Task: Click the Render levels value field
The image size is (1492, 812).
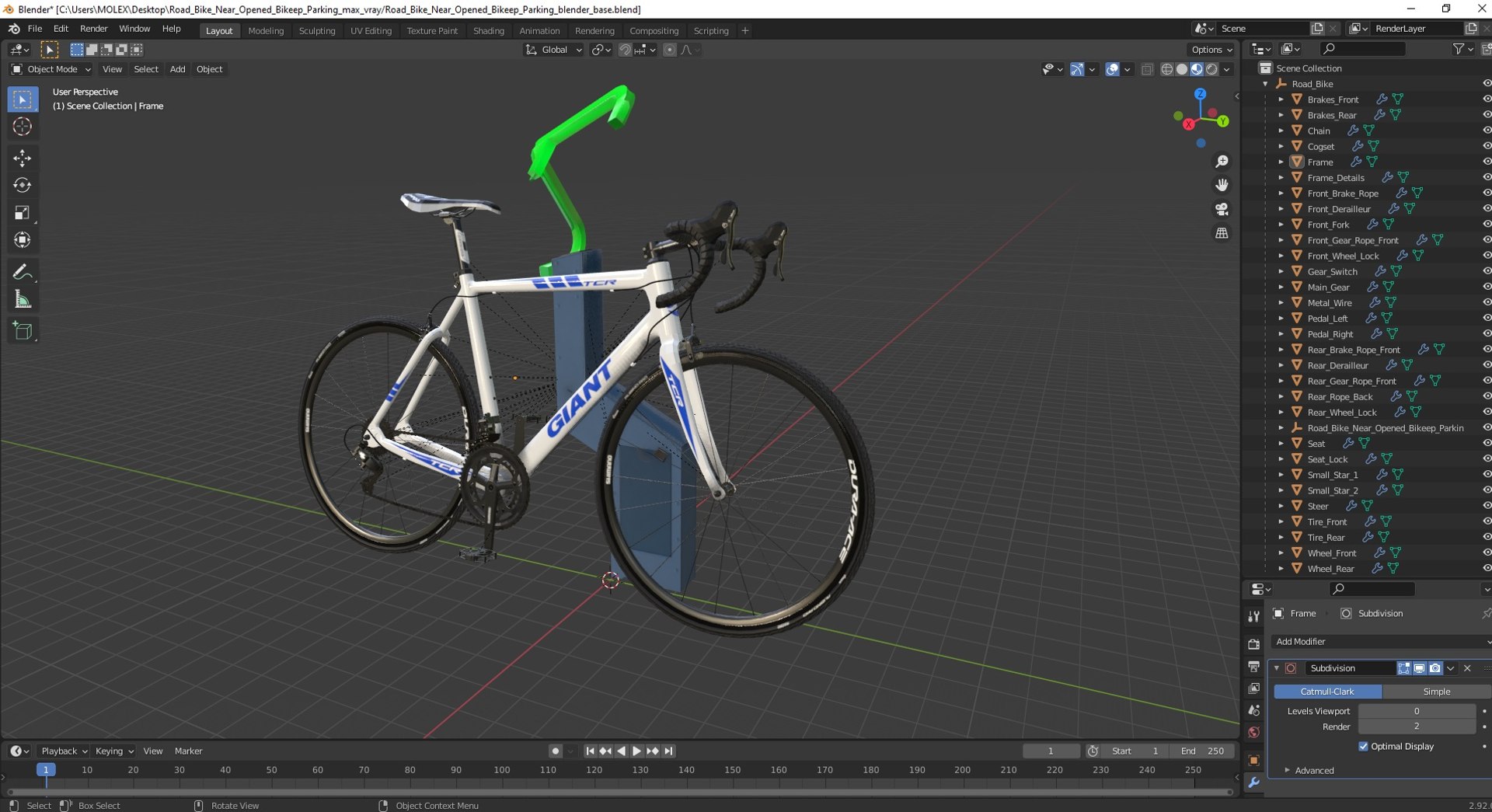Action: pos(1417,727)
